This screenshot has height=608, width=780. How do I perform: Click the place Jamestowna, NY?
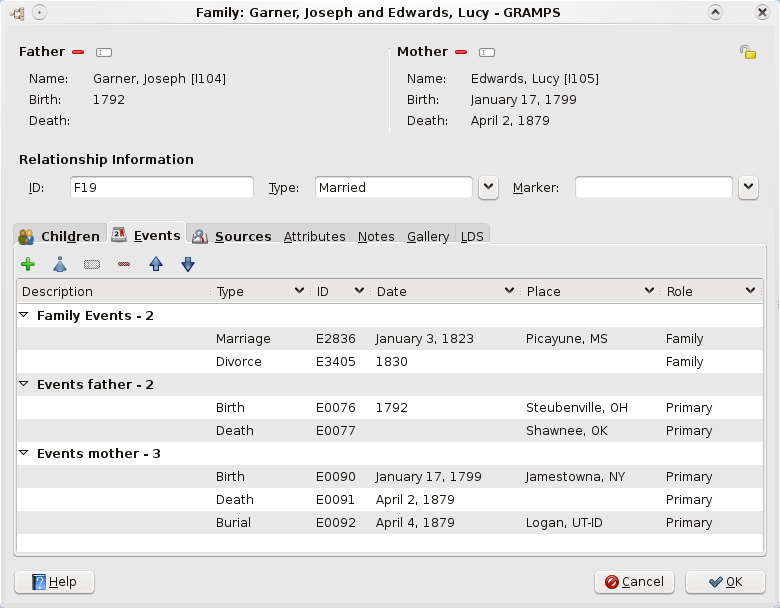point(575,477)
